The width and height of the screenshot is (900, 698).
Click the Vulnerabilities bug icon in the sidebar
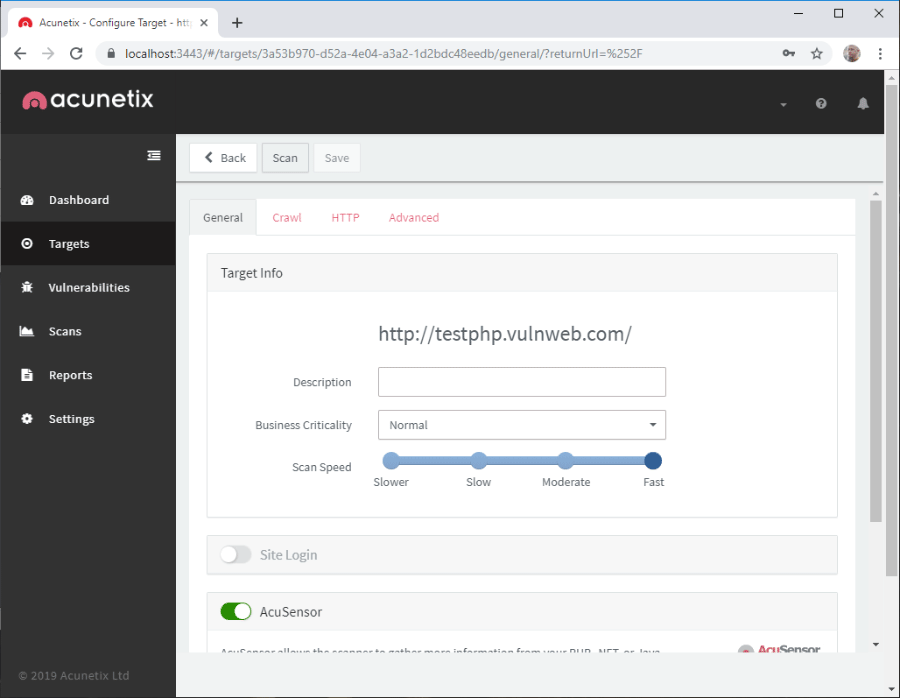pos(27,288)
